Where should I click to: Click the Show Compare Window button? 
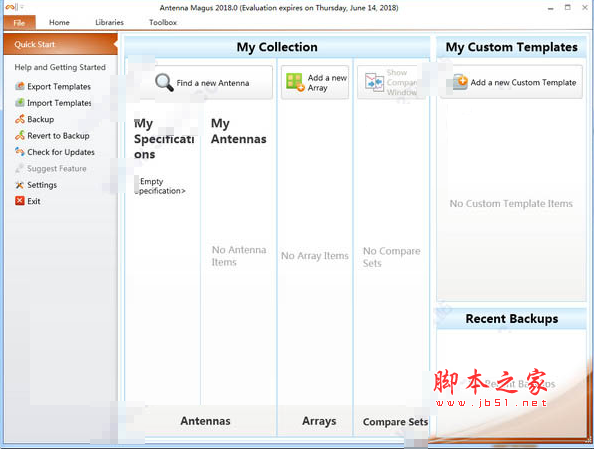(x=391, y=83)
